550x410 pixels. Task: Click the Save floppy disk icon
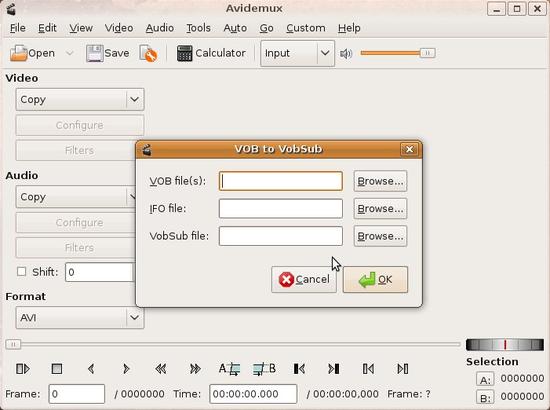click(95, 53)
